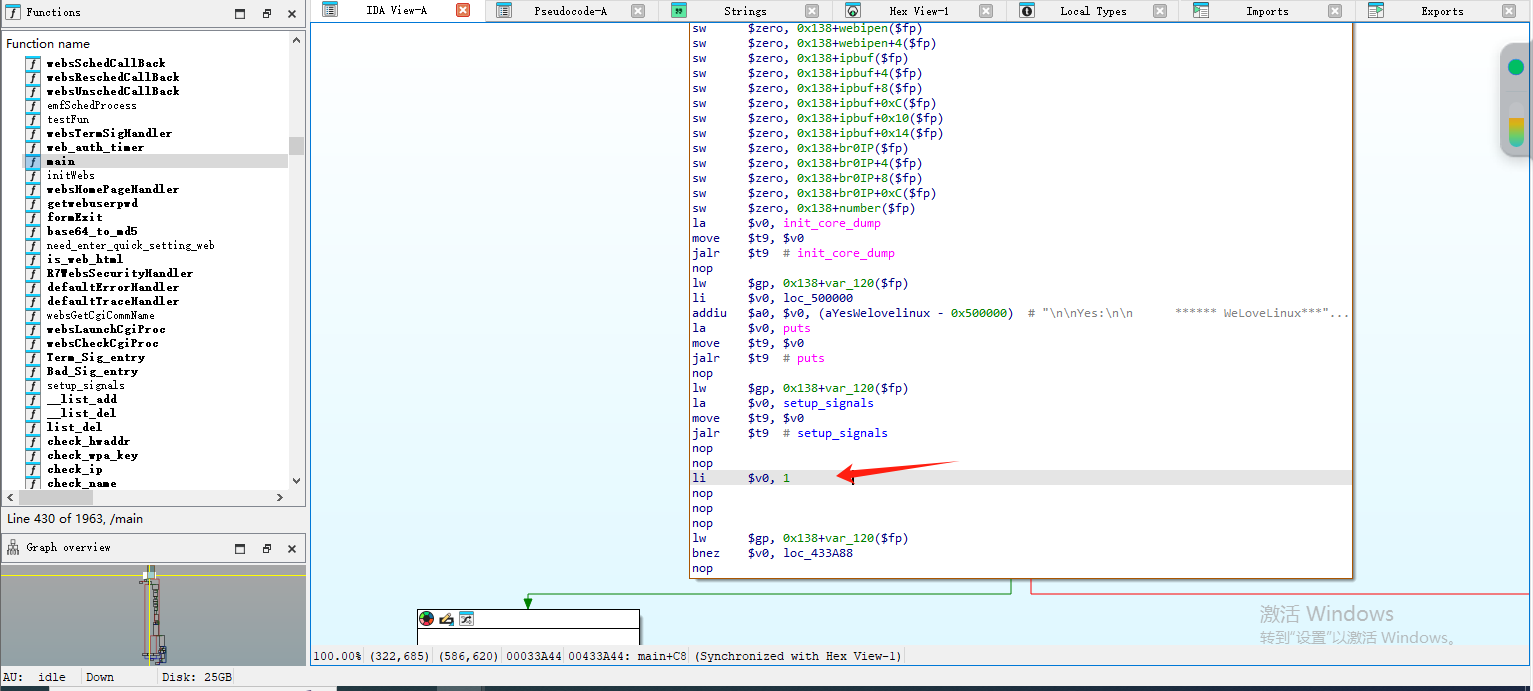
Task: Select getwebuserpwd in Functions list
Action: (x=92, y=203)
